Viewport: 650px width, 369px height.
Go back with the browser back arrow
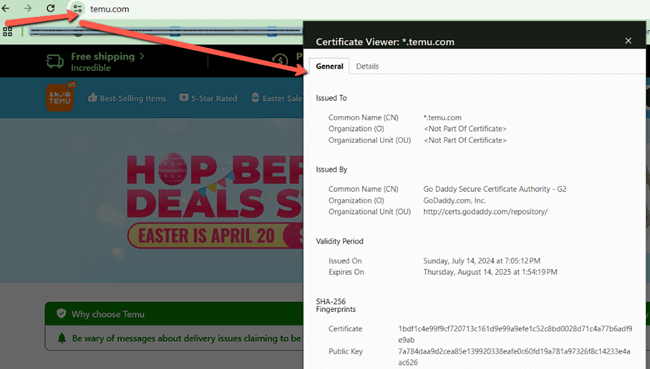coord(5,8)
